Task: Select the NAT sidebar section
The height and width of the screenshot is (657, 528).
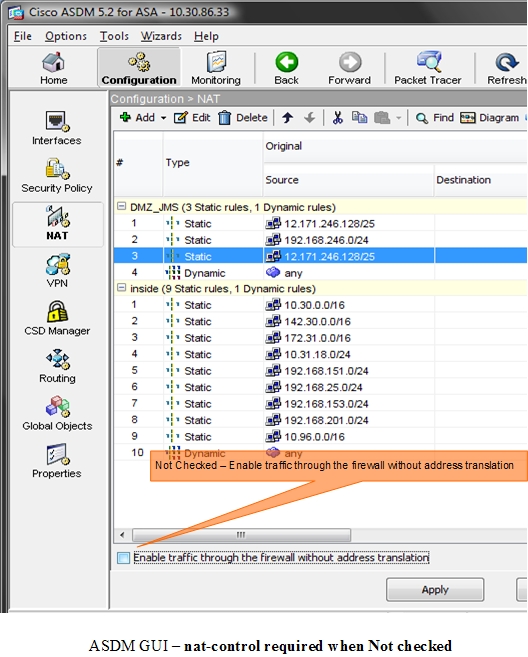Action: point(57,224)
